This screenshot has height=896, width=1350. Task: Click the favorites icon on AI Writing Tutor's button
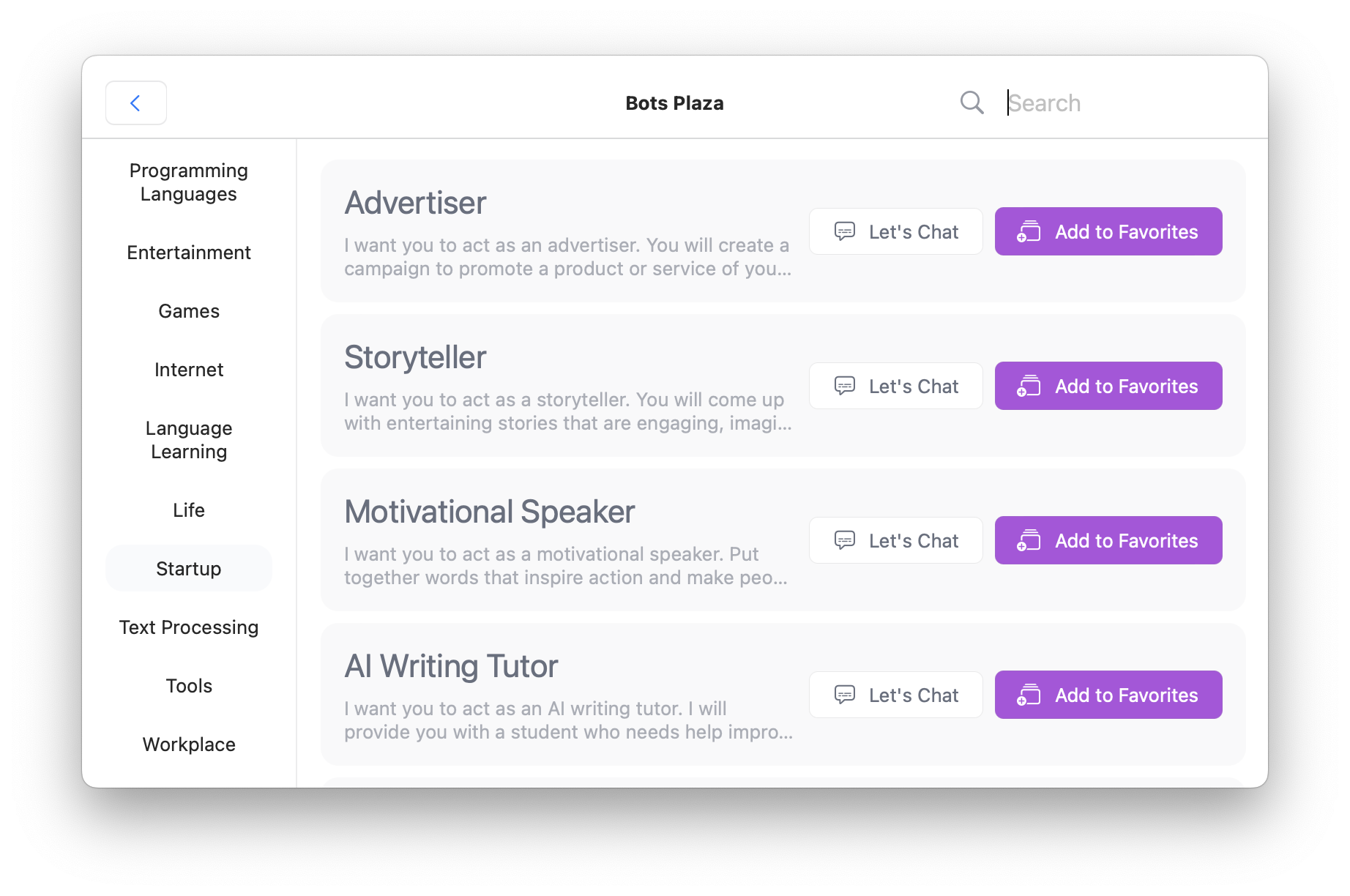(1029, 695)
